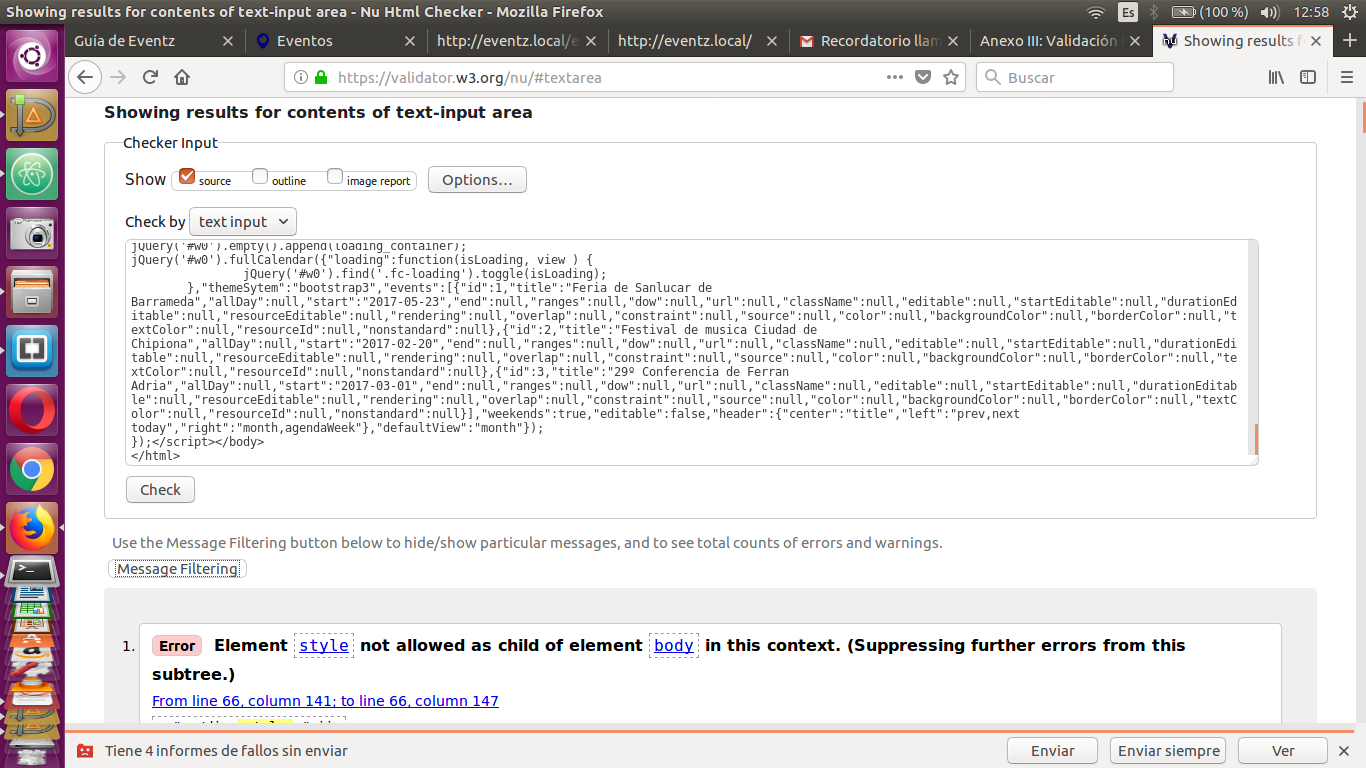Open the battery status indicator
Image resolution: width=1366 pixels, height=768 pixels.
coord(1209,12)
